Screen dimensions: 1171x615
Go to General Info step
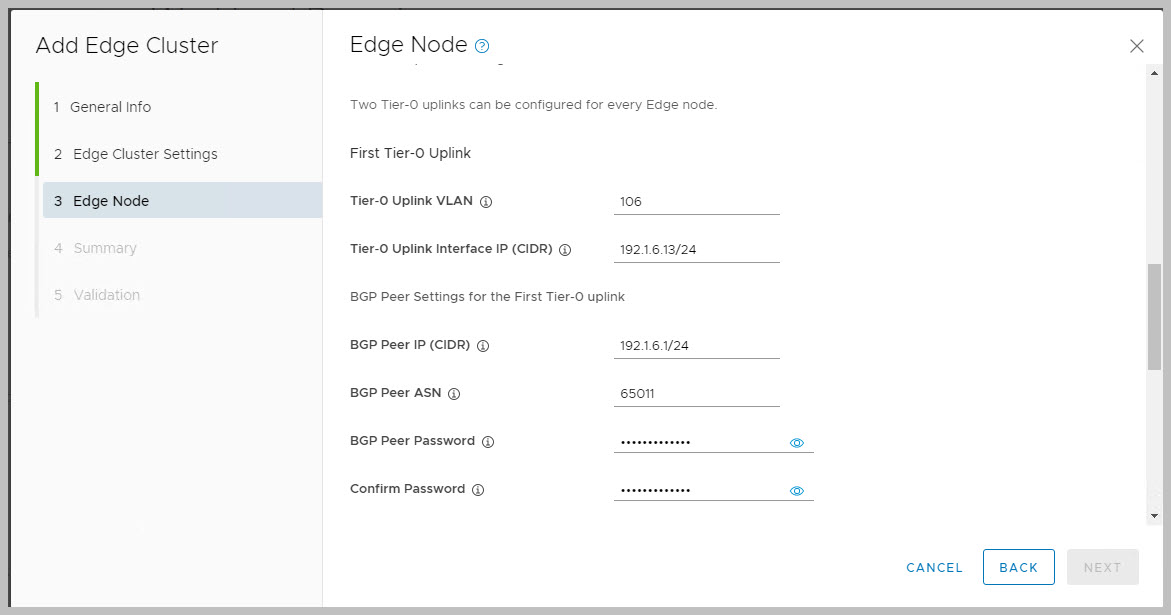[110, 107]
